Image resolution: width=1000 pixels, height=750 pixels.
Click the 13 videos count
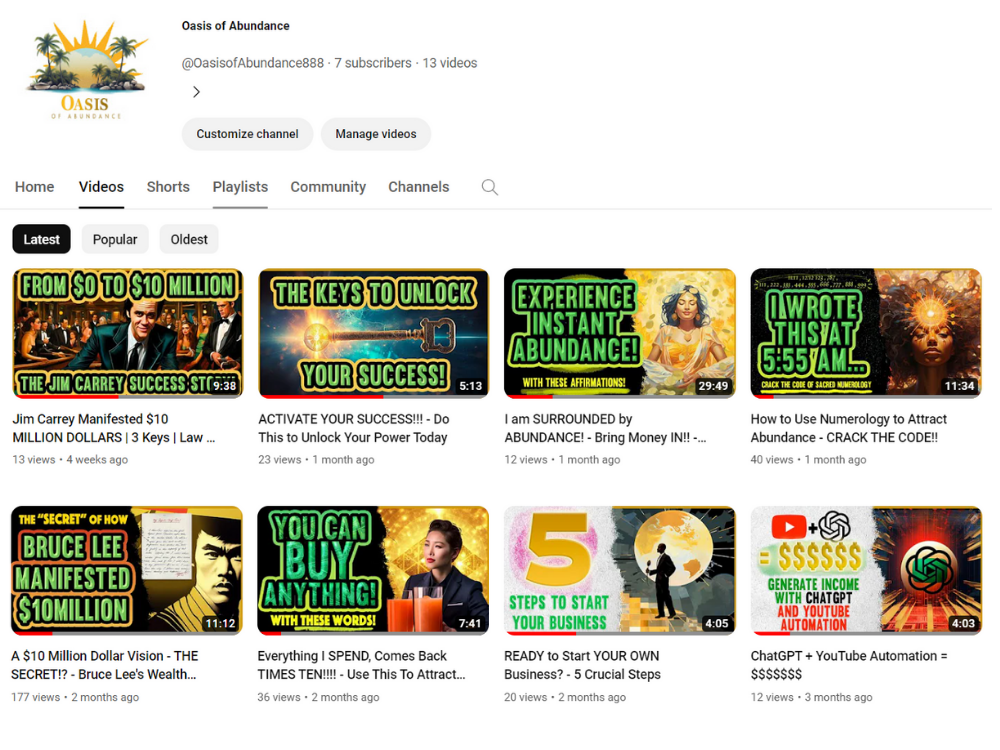click(450, 63)
